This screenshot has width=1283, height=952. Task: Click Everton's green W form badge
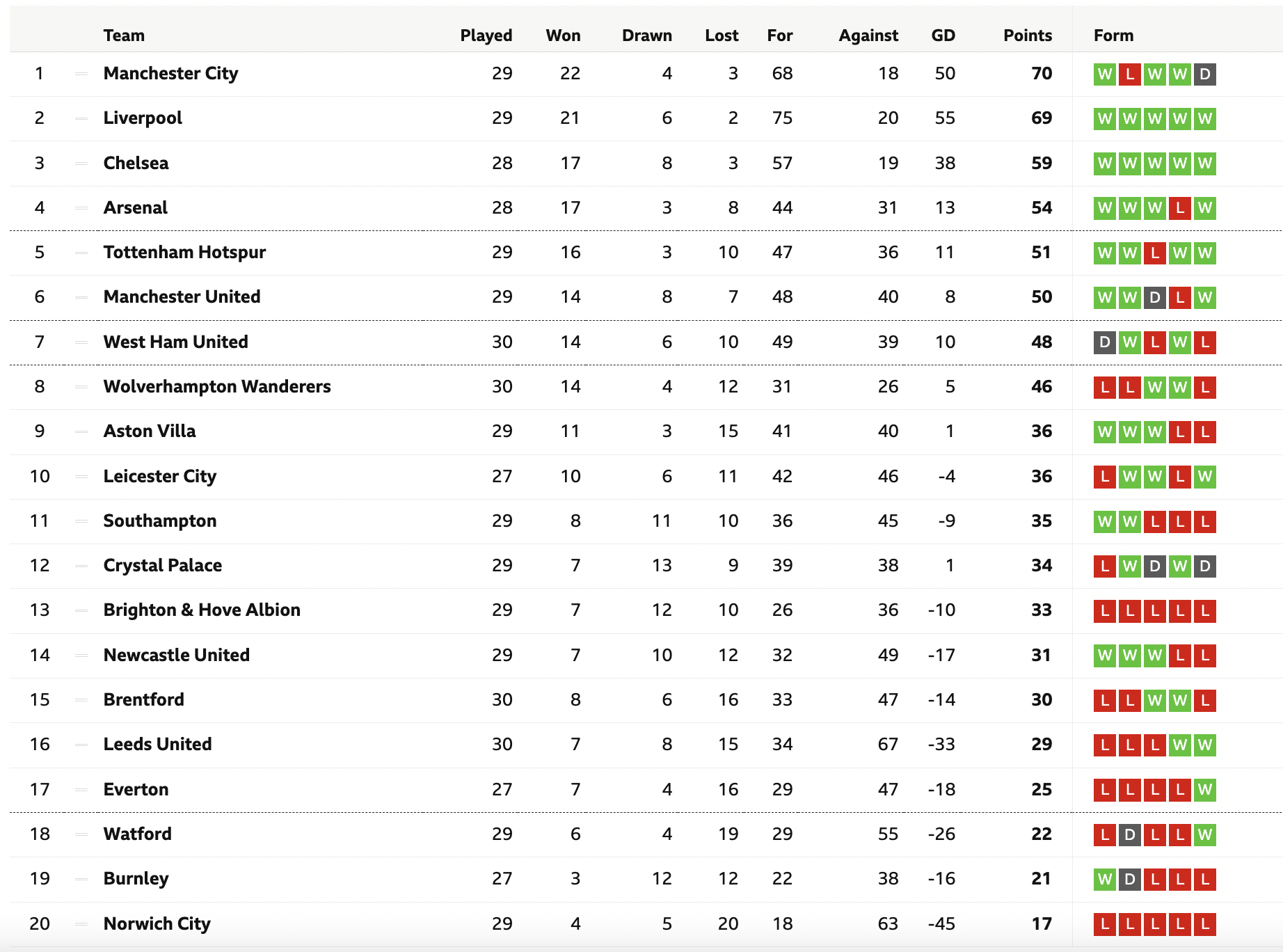(x=1204, y=790)
